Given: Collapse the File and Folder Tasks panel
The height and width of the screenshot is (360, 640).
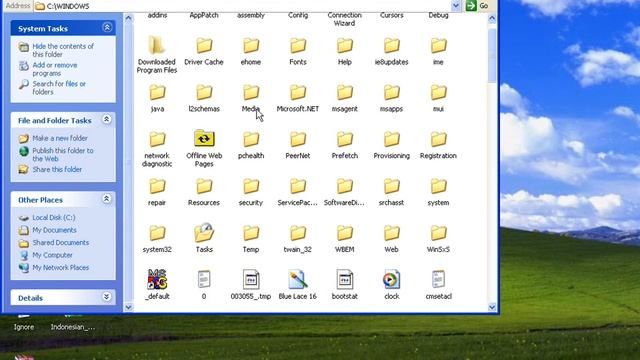Looking at the screenshot, I should coord(107,120).
